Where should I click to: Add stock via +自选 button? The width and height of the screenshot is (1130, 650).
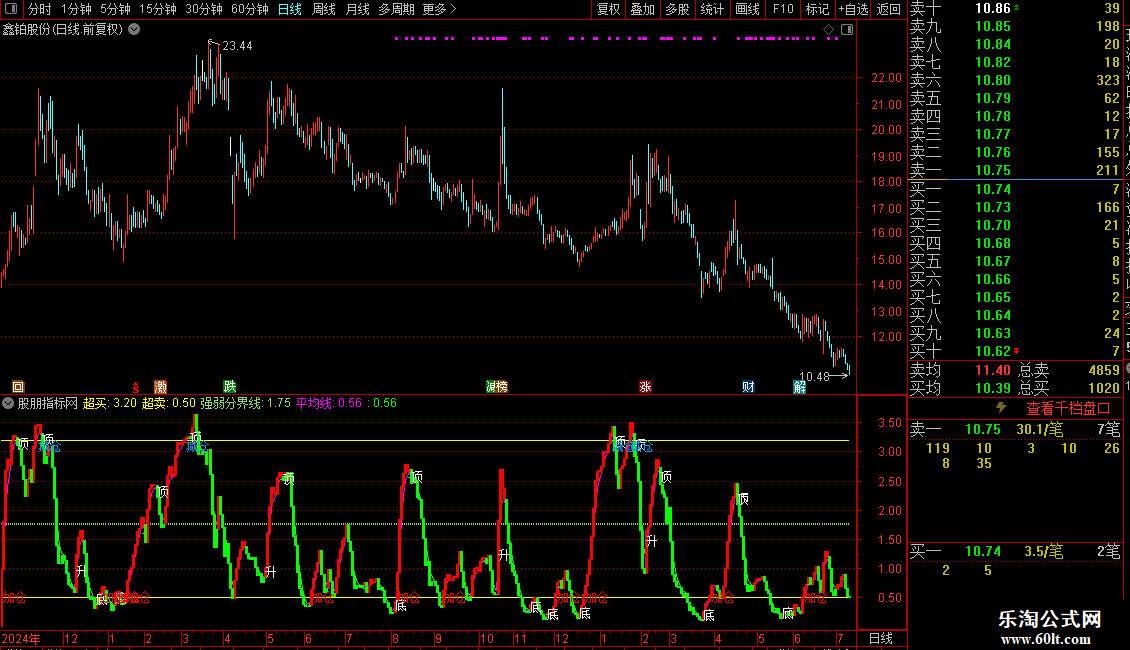[x=854, y=9]
